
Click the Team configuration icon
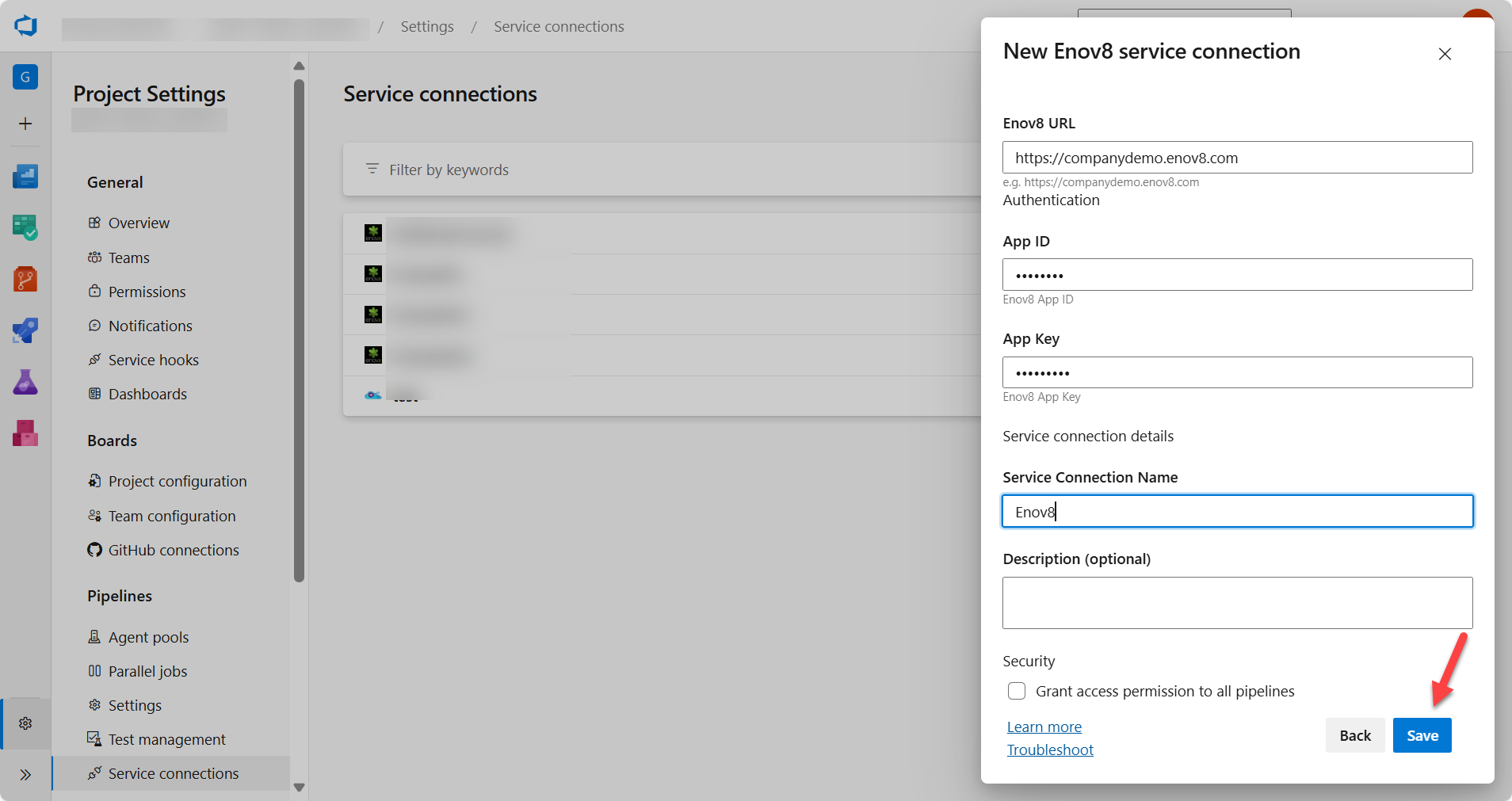click(x=94, y=516)
